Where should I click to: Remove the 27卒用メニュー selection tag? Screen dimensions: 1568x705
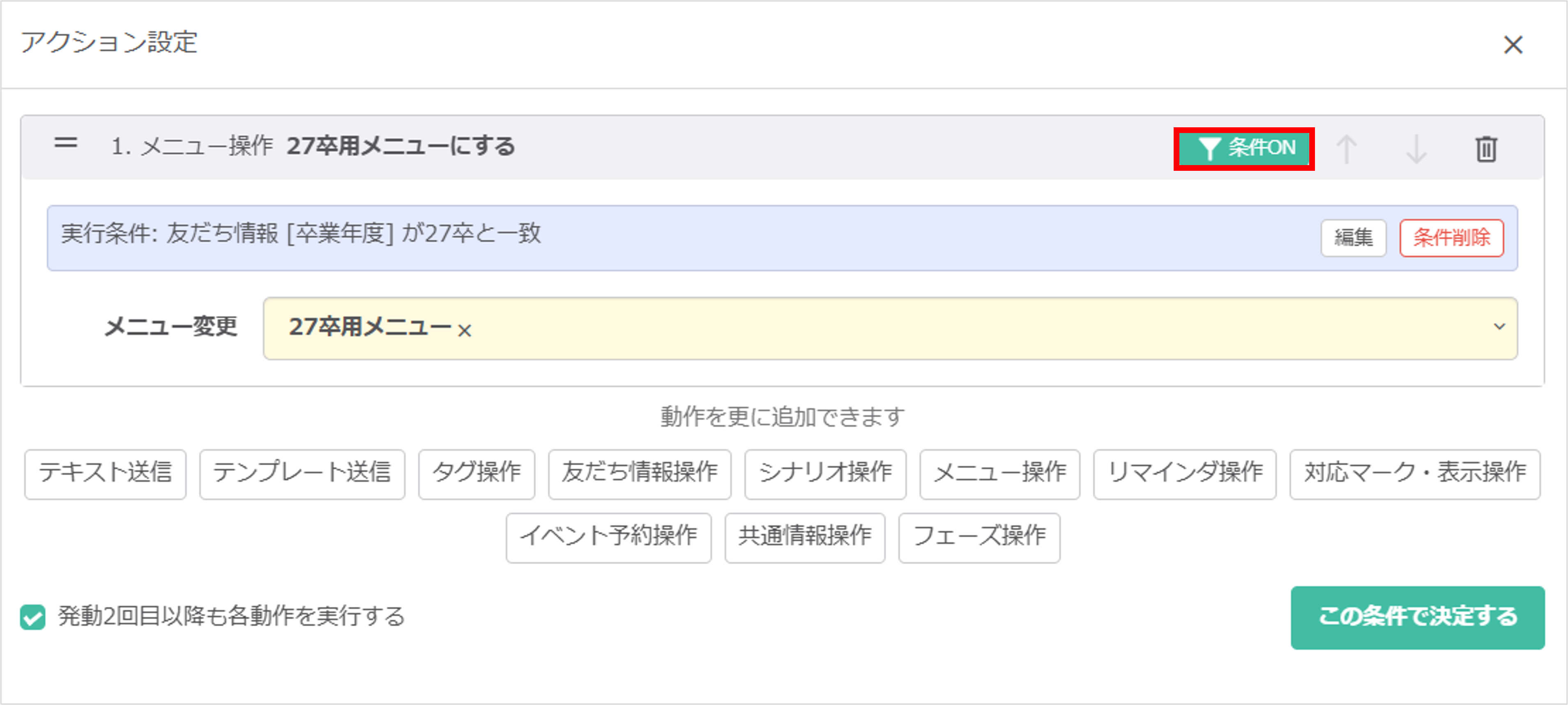(x=465, y=330)
